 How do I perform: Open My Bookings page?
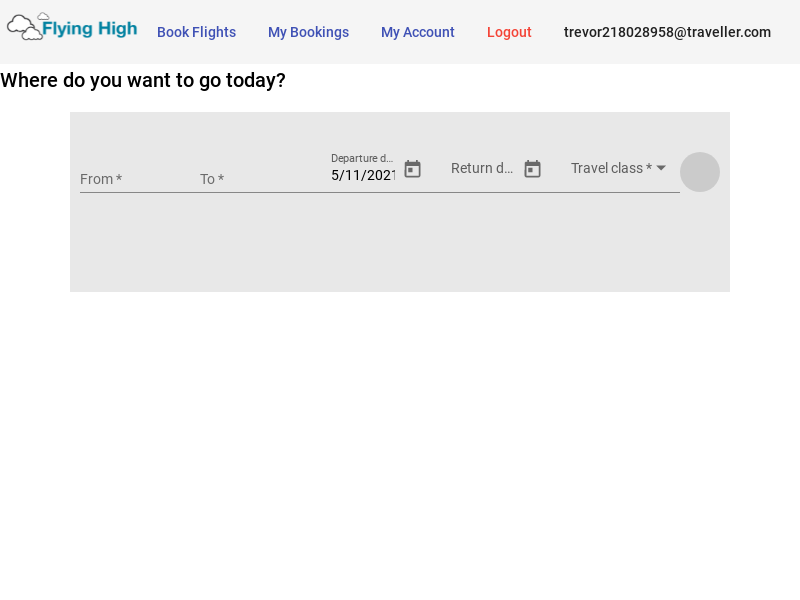coord(308,32)
